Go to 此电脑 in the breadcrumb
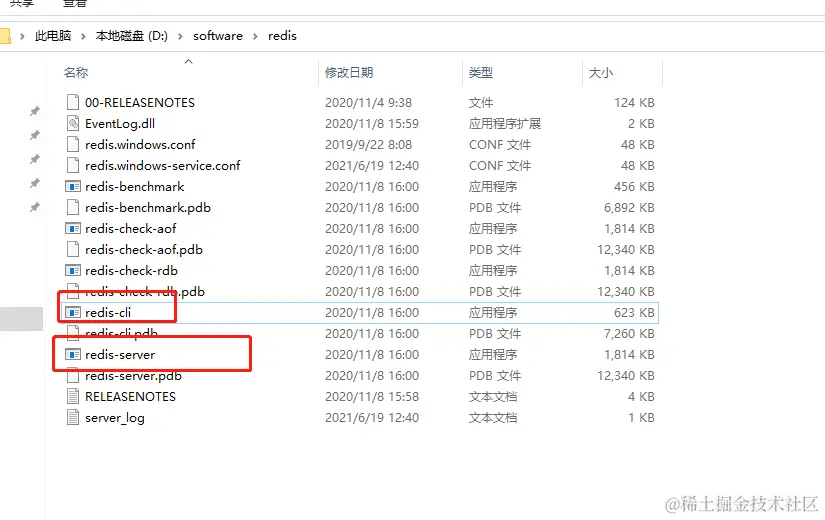Viewport: 825px width, 520px height. tap(53, 36)
